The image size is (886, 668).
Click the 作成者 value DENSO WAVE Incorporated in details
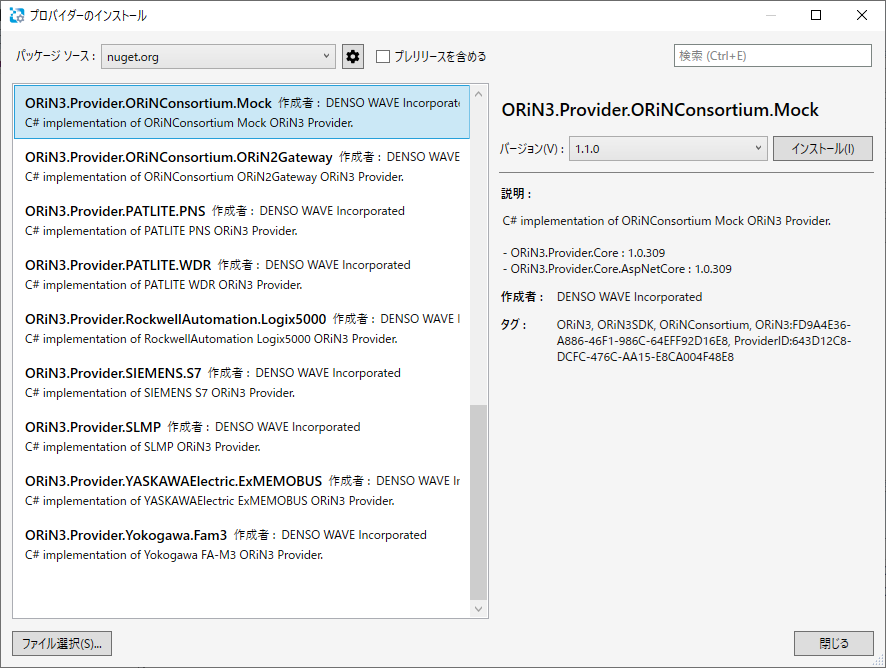pyautogui.click(x=629, y=297)
